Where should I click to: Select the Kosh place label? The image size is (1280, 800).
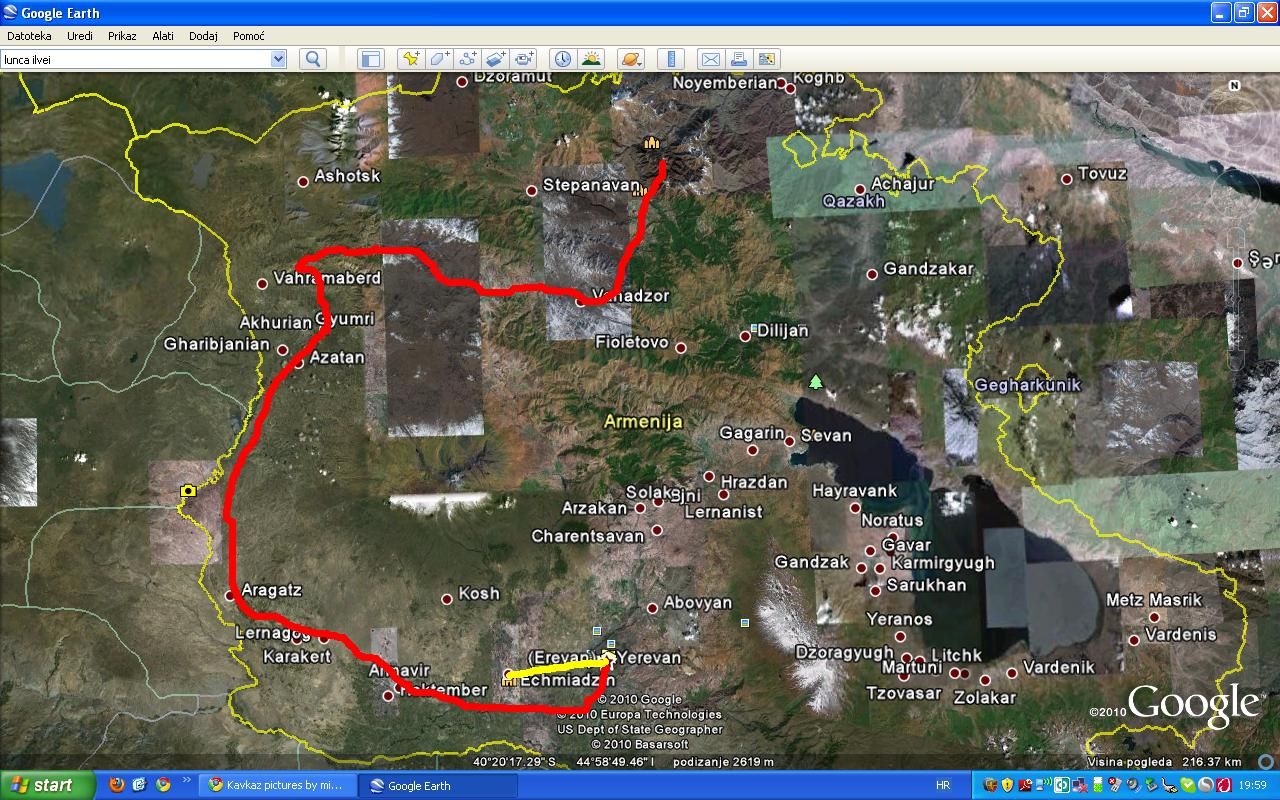pyautogui.click(x=479, y=594)
